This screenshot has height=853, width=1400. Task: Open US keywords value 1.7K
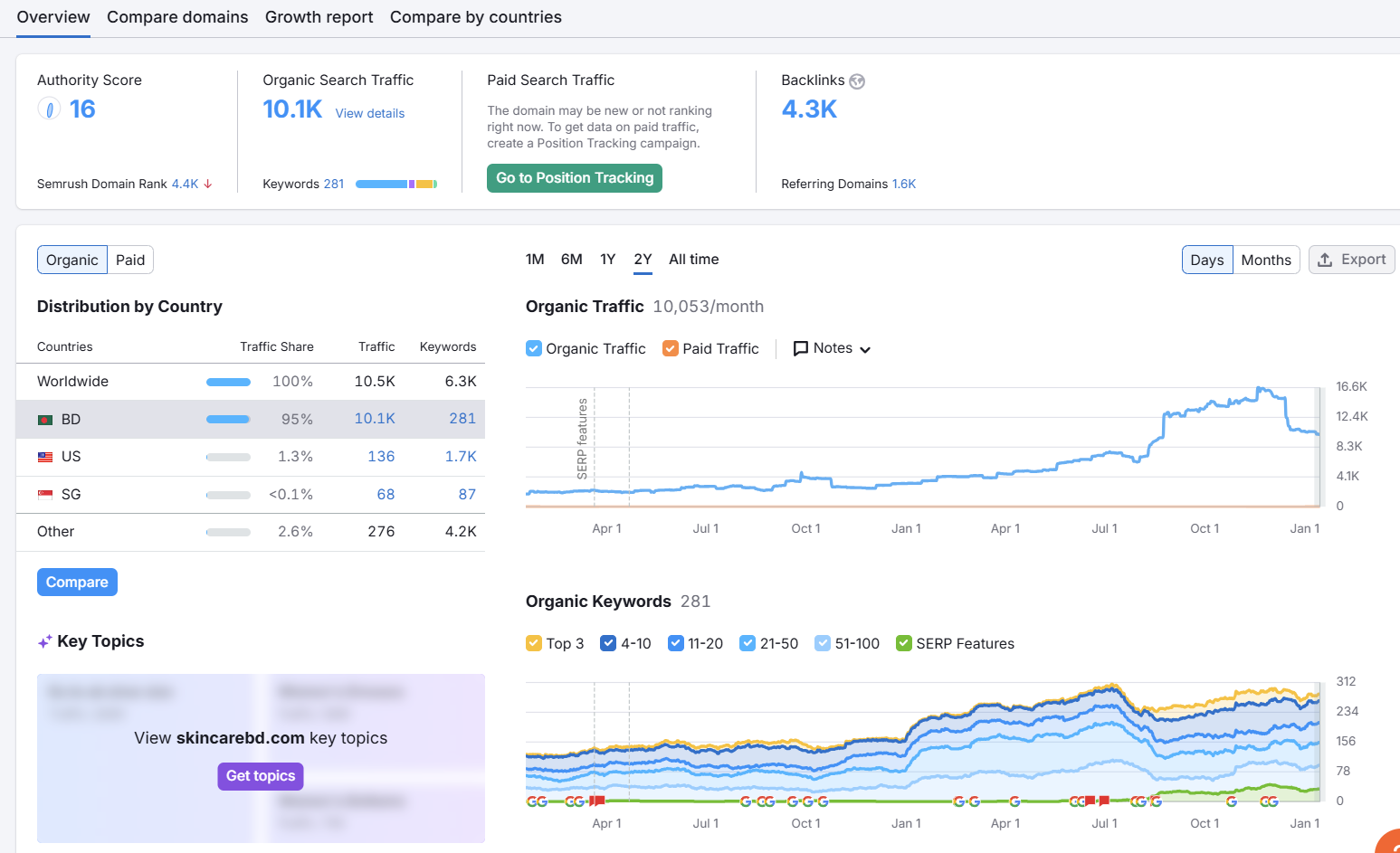(461, 457)
